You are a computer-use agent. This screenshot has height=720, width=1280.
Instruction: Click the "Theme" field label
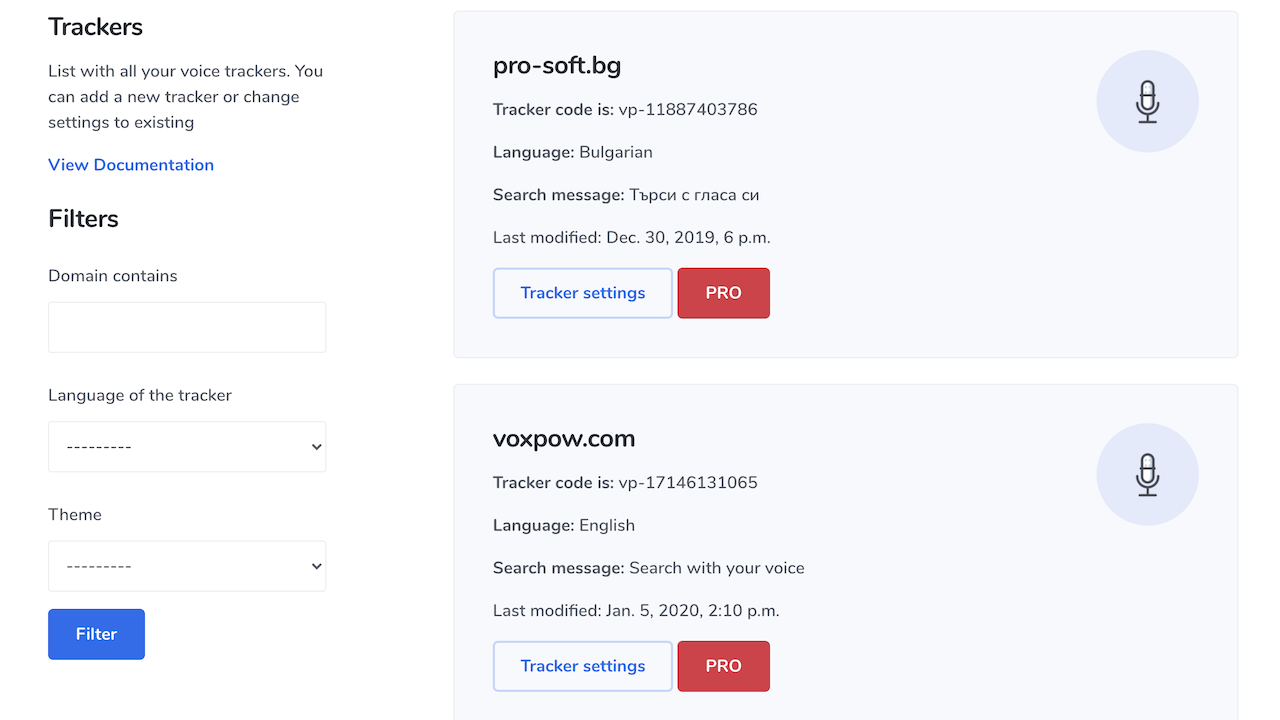(75, 515)
